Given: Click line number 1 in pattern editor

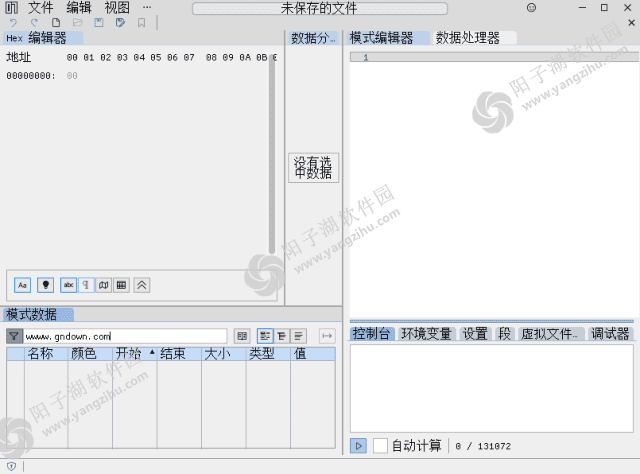Looking at the screenshot, I should [x=366, y=58].
